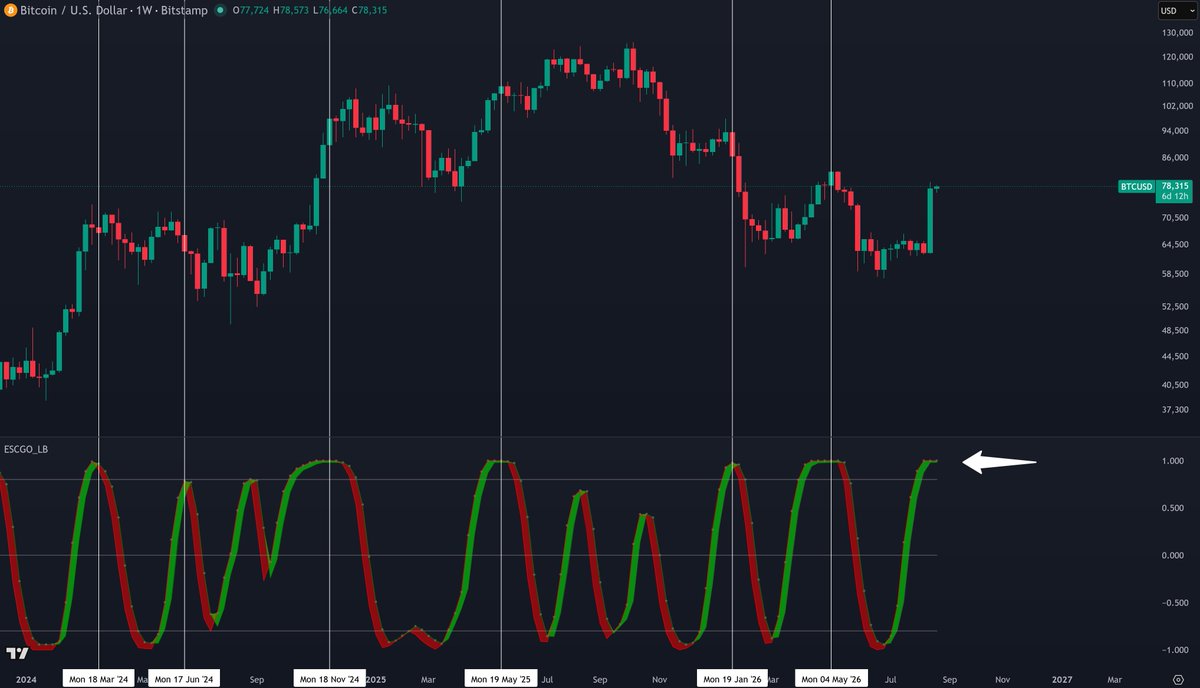Select the Mon 18 Mar '24 date label

(98, 679)
